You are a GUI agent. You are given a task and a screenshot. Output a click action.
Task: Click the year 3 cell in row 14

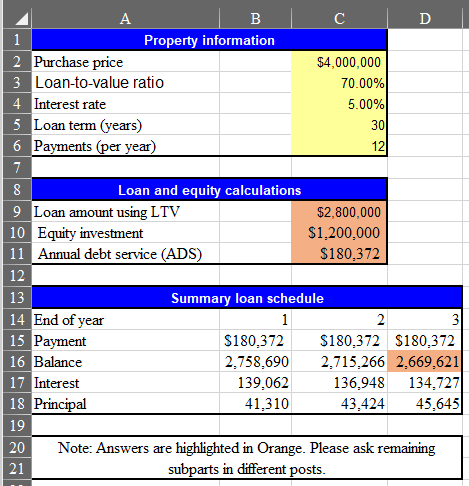pos(425,319)
